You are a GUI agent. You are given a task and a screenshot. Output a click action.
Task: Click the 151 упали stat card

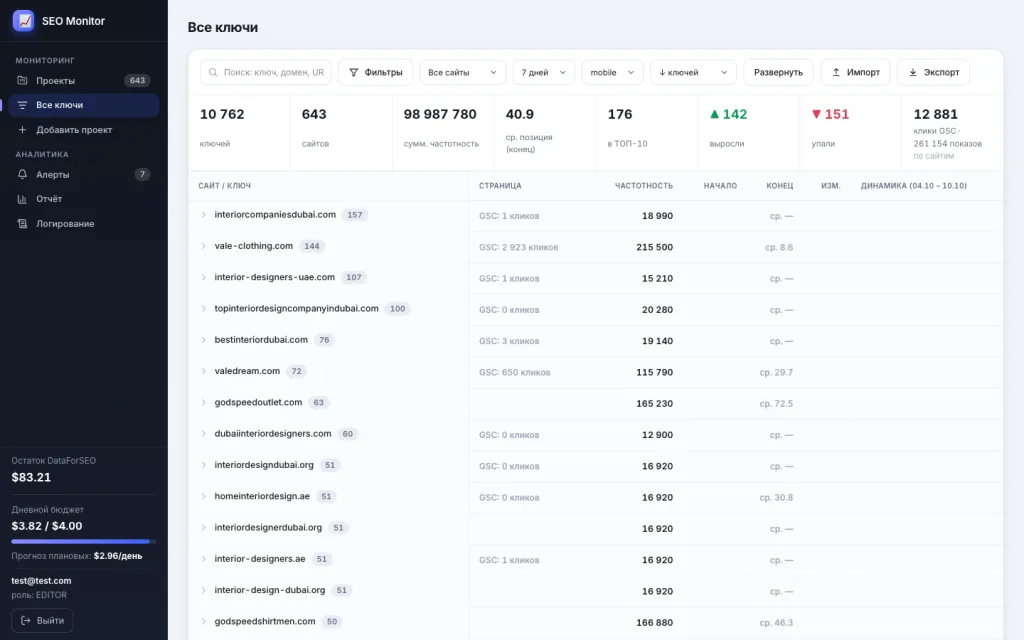[851, 133]
